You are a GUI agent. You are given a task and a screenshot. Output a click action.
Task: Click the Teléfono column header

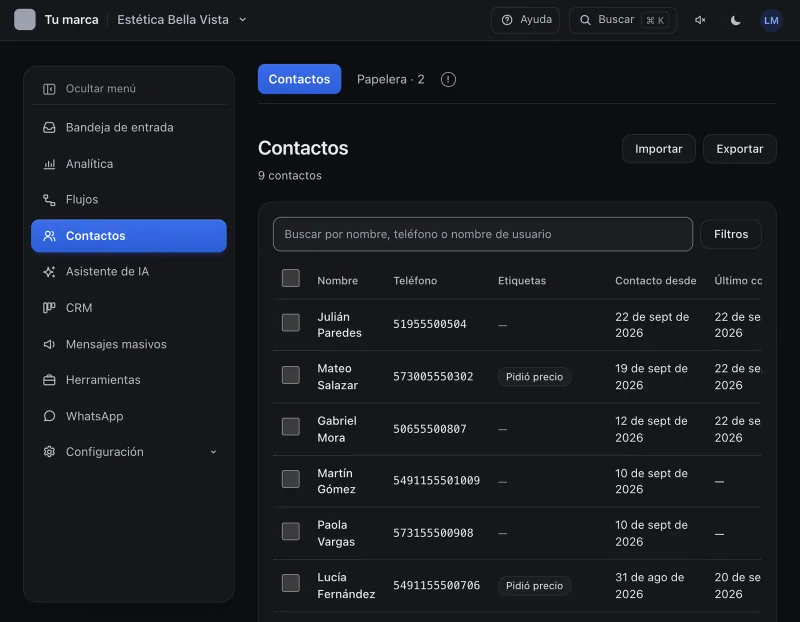pos(415,281)
